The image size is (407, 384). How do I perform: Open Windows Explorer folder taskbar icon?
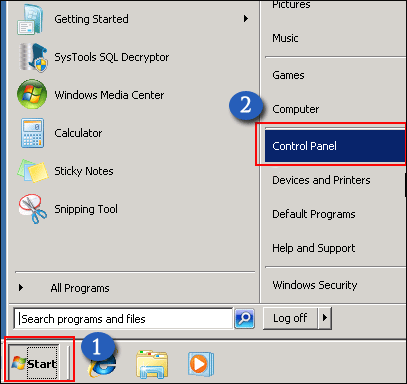click(x=152, y=364)
